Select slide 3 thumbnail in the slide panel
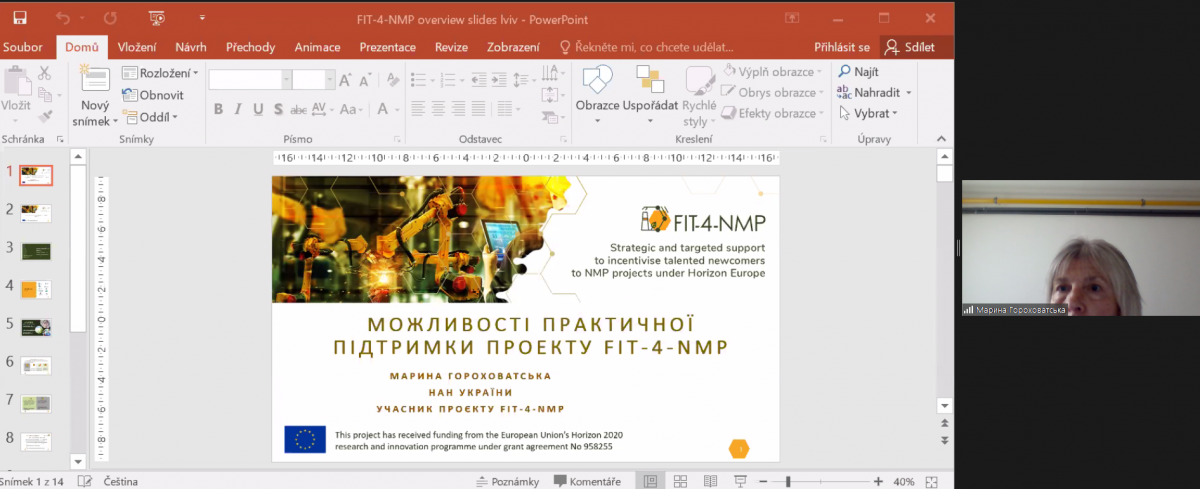 point(36,250)
